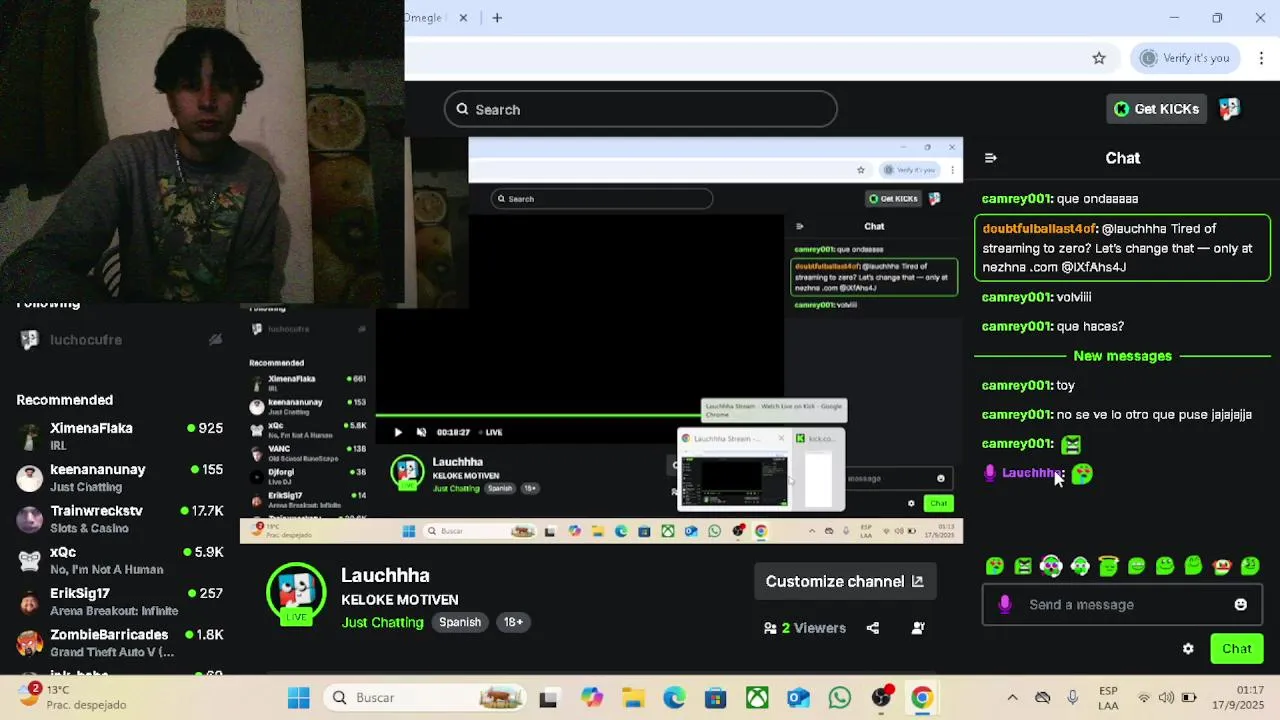Click Verify it's you profile chip
The image size is (1280, 720).
1185,58
